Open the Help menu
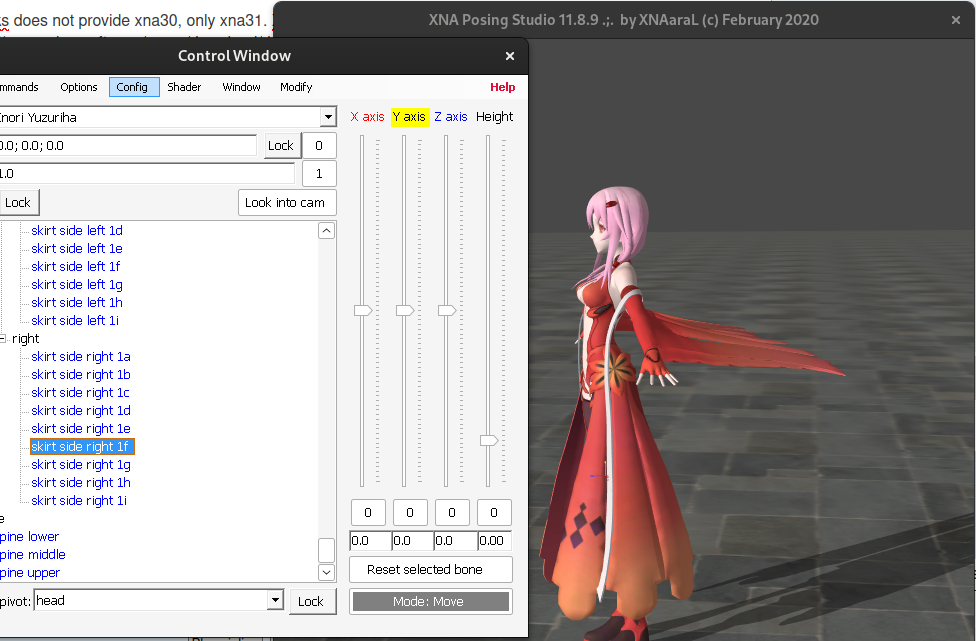 pos(502,87)
